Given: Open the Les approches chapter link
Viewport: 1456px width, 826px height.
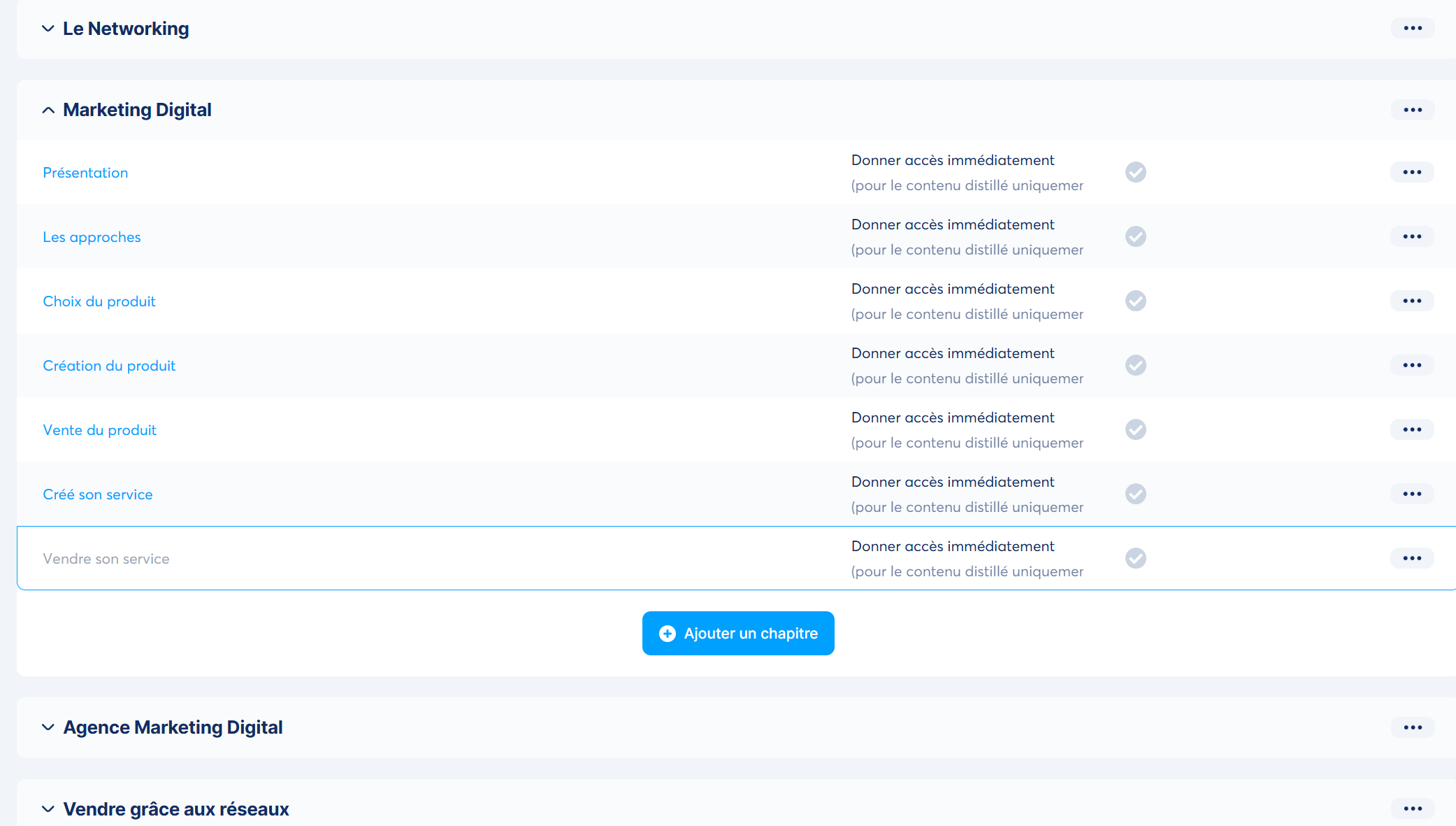Looking at the screenshot, I should click(92, 237).
